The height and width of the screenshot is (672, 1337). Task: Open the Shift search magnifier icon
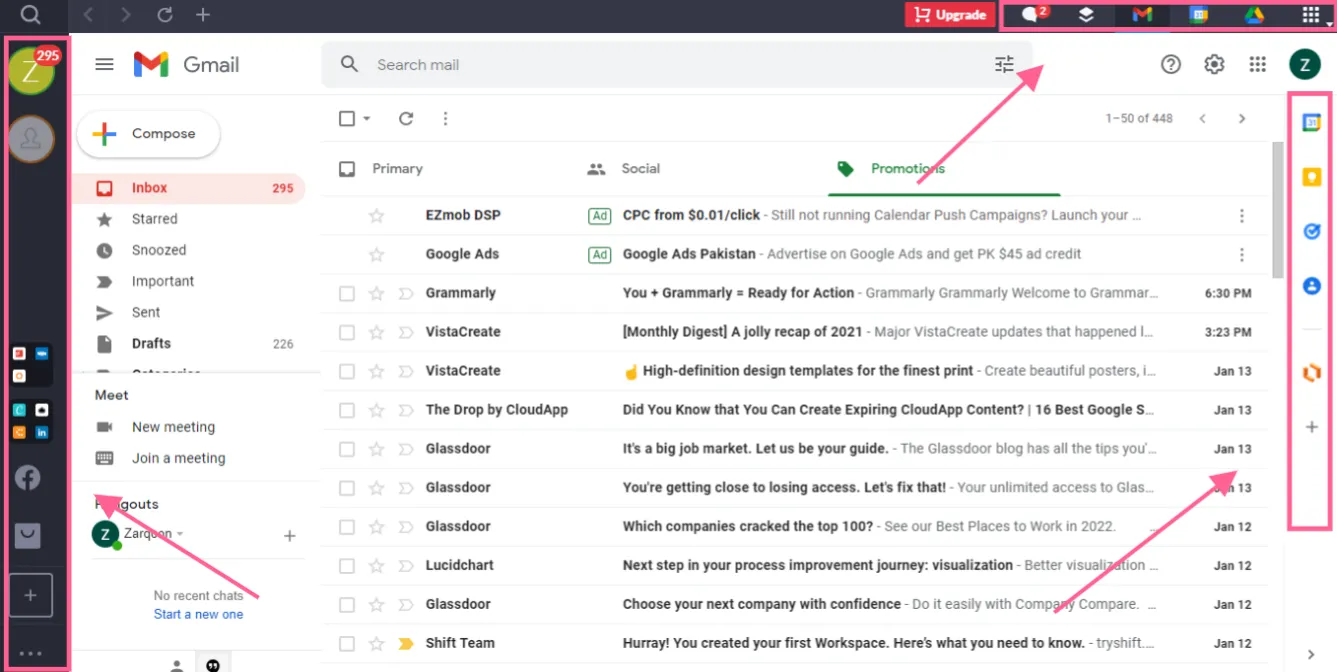point(30,15)
